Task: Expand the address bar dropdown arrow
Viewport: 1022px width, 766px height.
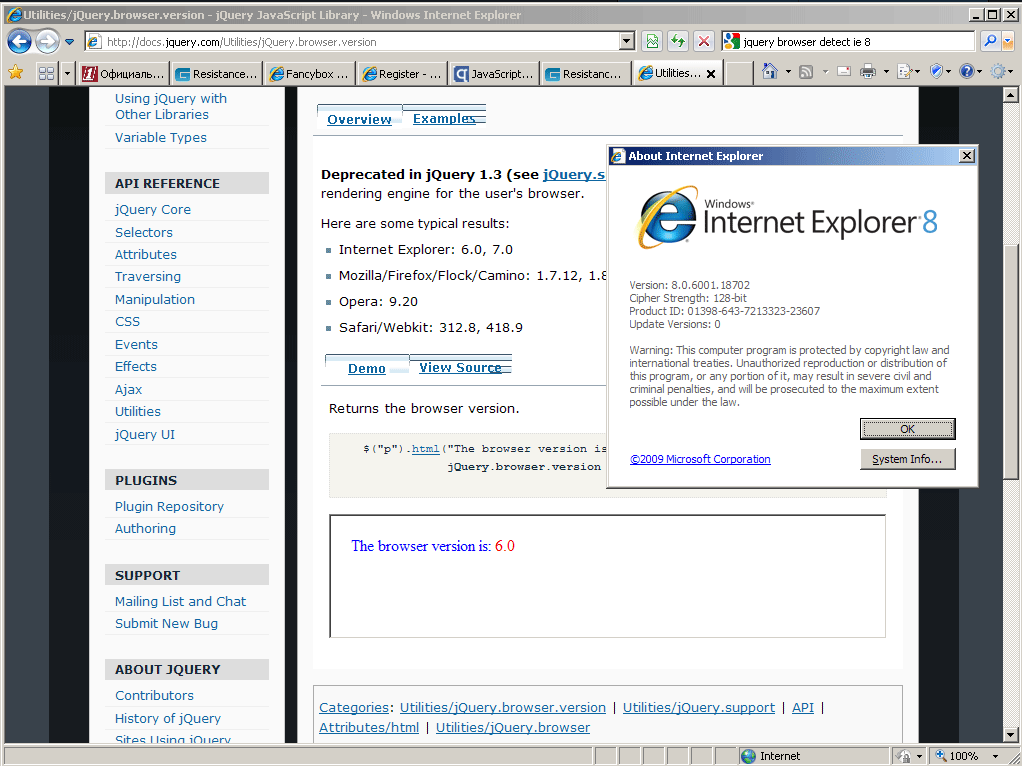Action: pyautogui.click(x=627, y=41)
